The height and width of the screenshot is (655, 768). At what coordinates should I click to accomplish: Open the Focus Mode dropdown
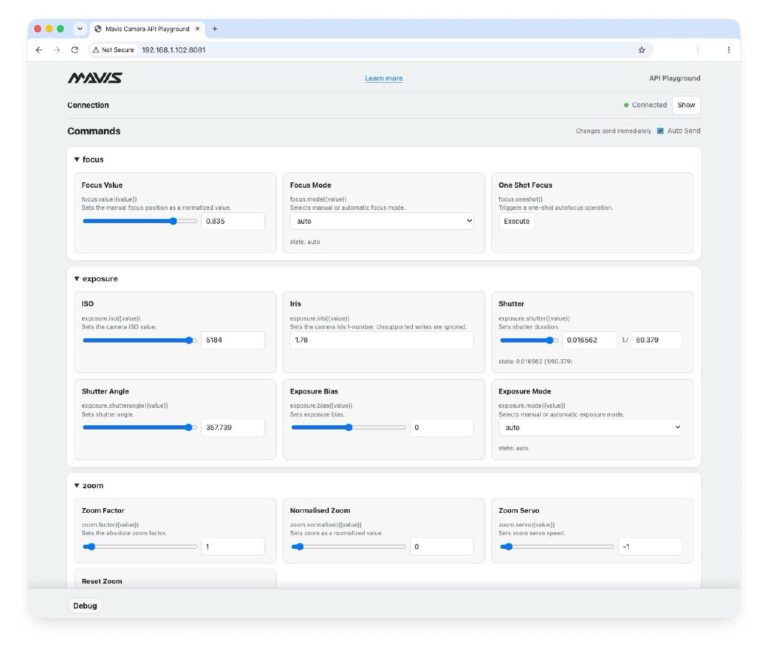[382, 221]
